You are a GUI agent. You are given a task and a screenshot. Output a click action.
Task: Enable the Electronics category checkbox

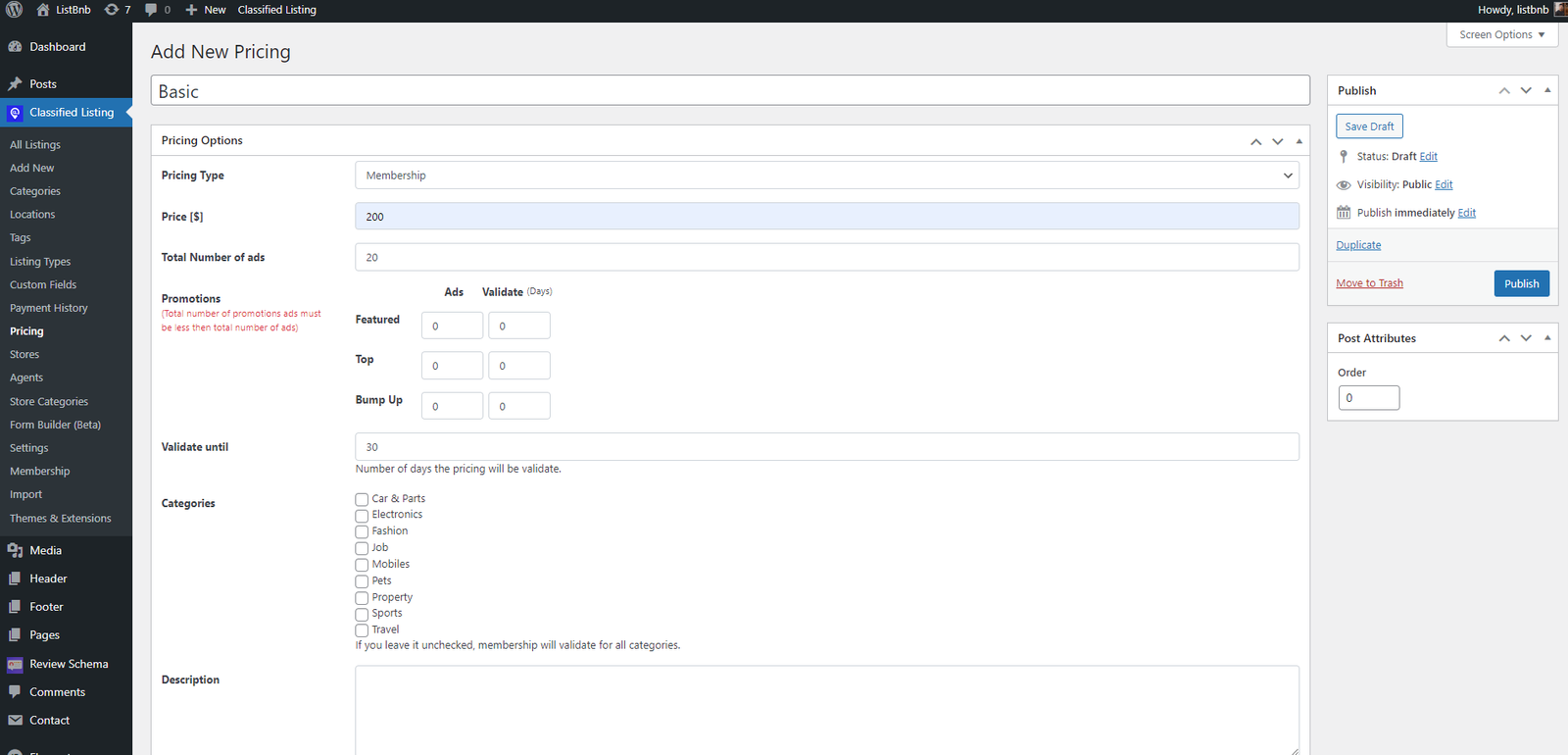coord(362,516)
